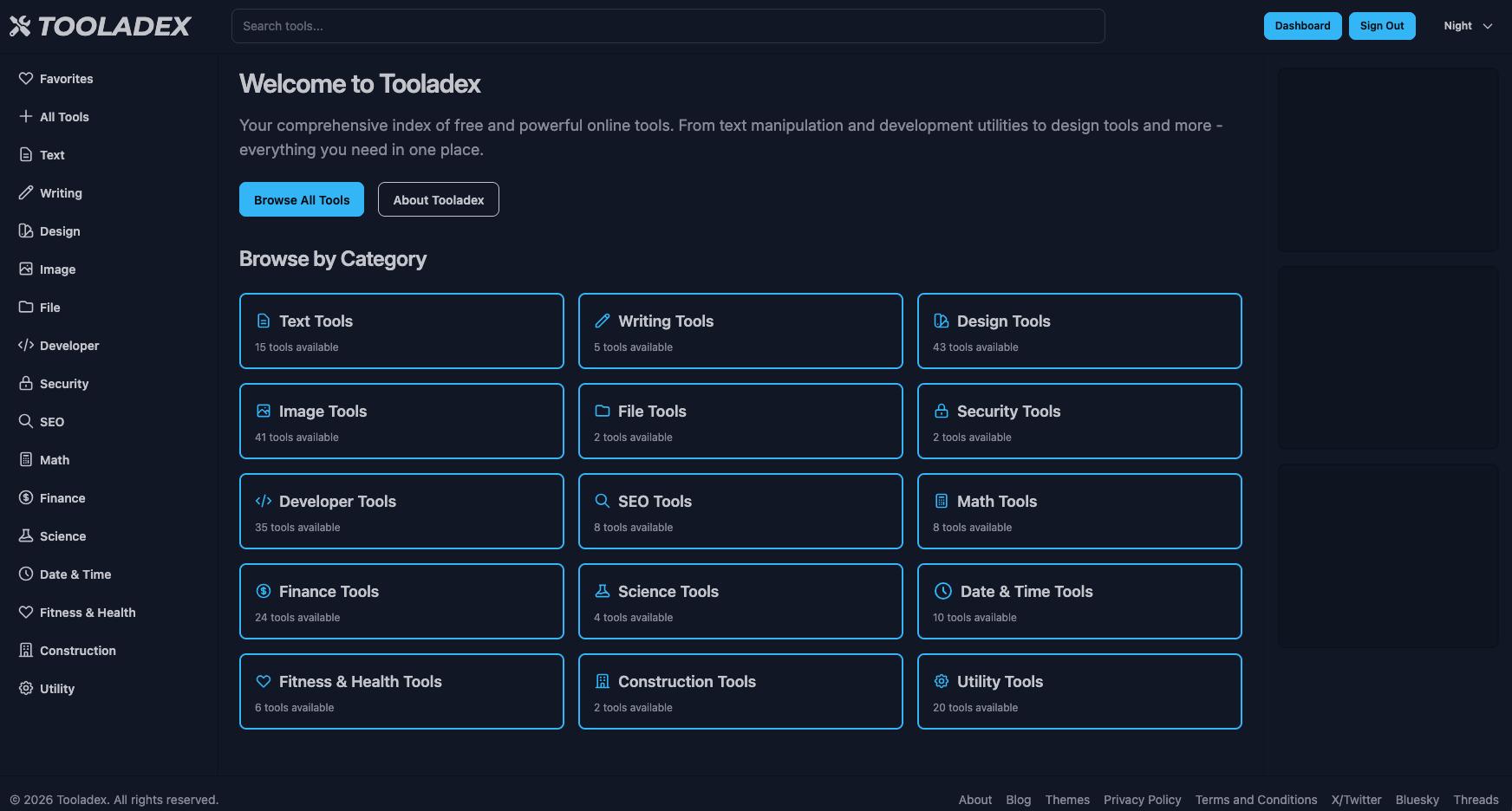The width and height of the screenshot is (1512, 811).
Task: Open the Night theme dropdown
Action: 1467,26
